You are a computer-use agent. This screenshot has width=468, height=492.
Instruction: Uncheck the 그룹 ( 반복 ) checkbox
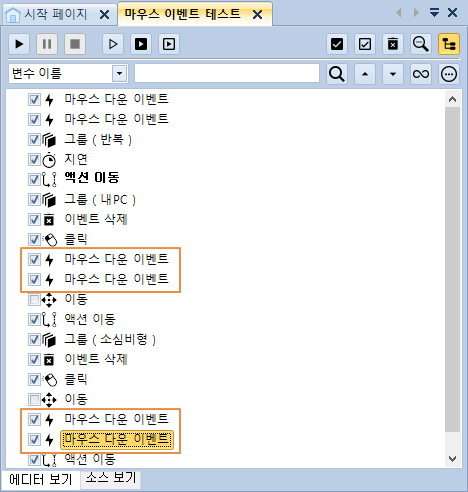click(x=34, y=139)
